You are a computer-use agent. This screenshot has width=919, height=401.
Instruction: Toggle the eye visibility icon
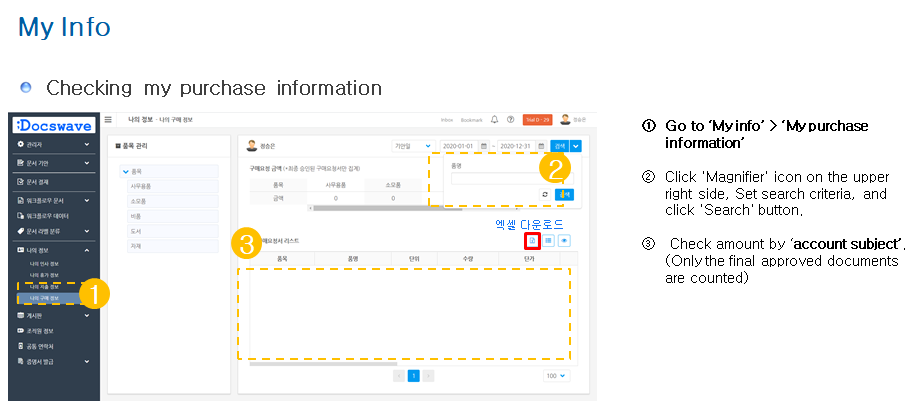click(564, 240)
